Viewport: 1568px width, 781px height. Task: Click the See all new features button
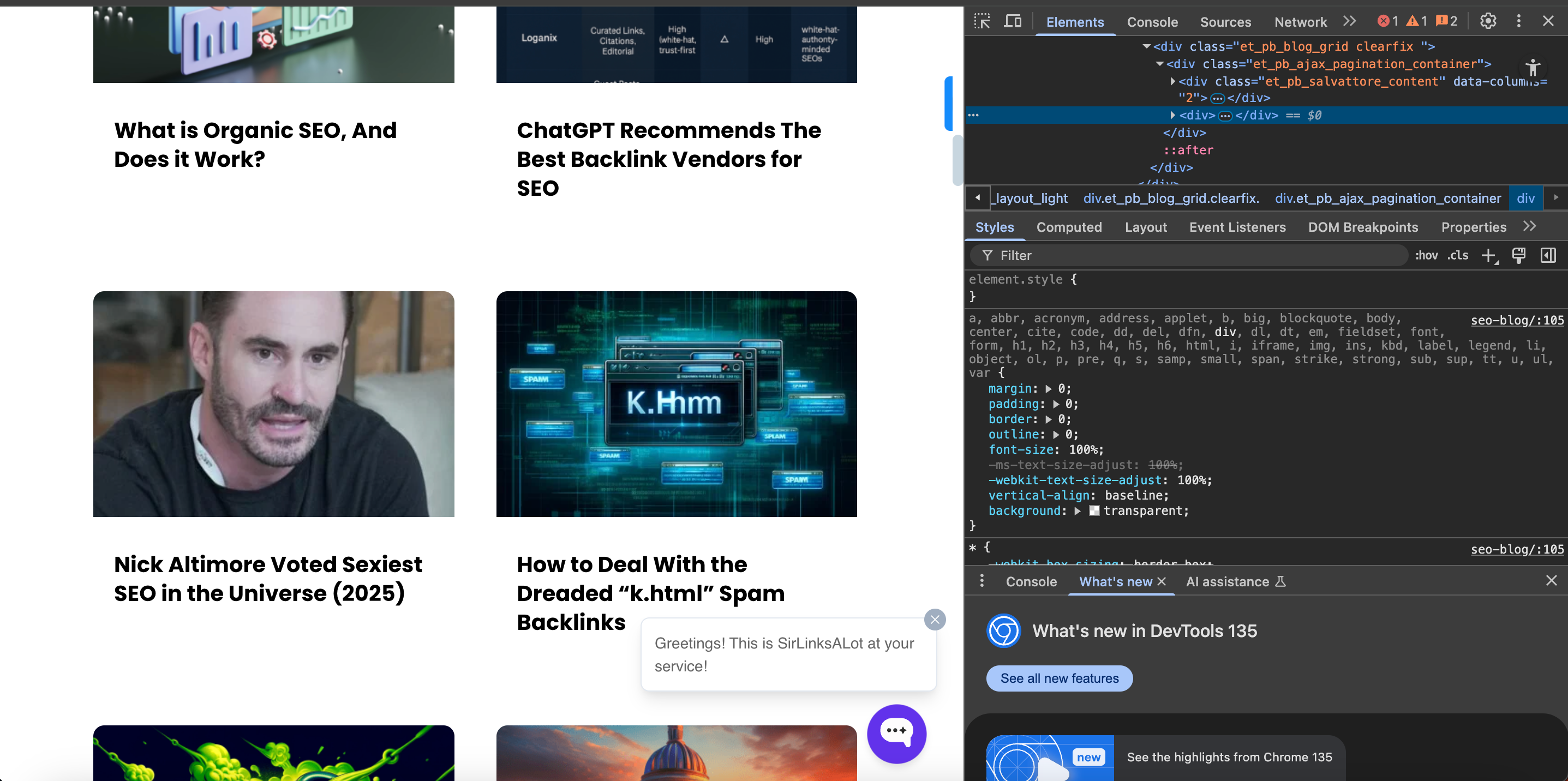(x=1059, y=678)
